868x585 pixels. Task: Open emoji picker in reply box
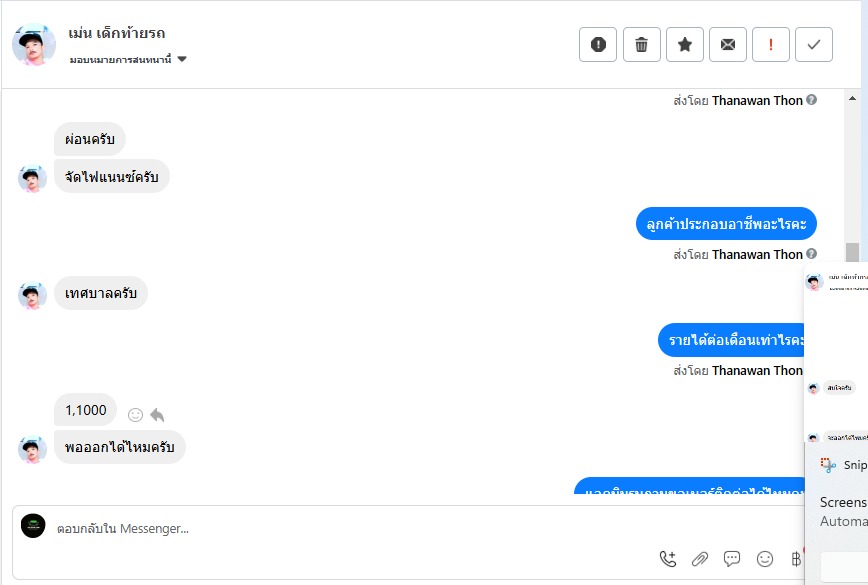point(765,559)
